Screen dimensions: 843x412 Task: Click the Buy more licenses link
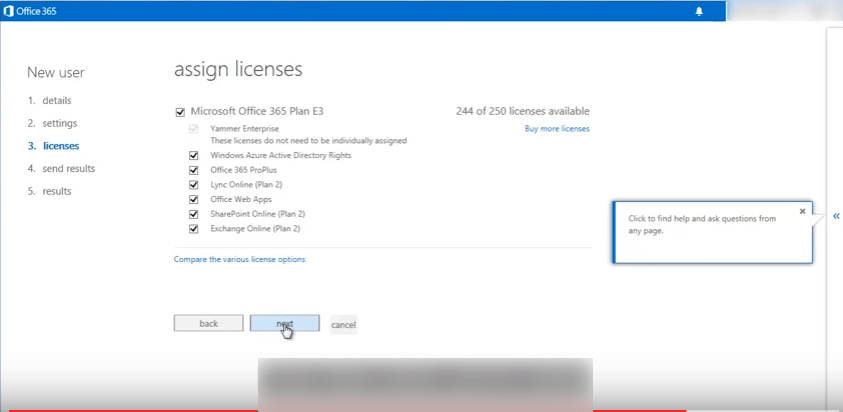[x=557, y=129]
